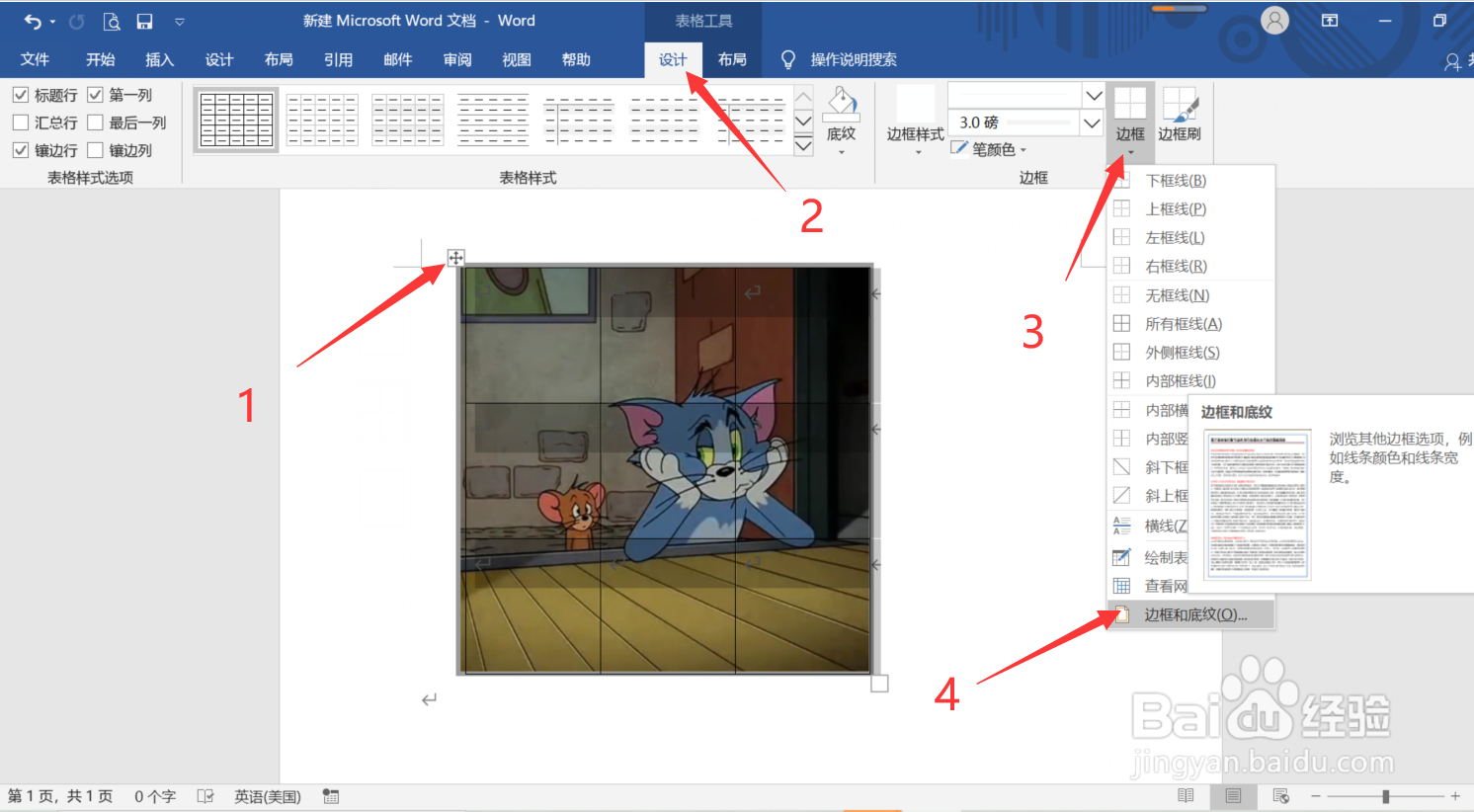Activate the 边框刷 border painter icon
This screenshot has width=1474, height=812.
click(1180, 115)
